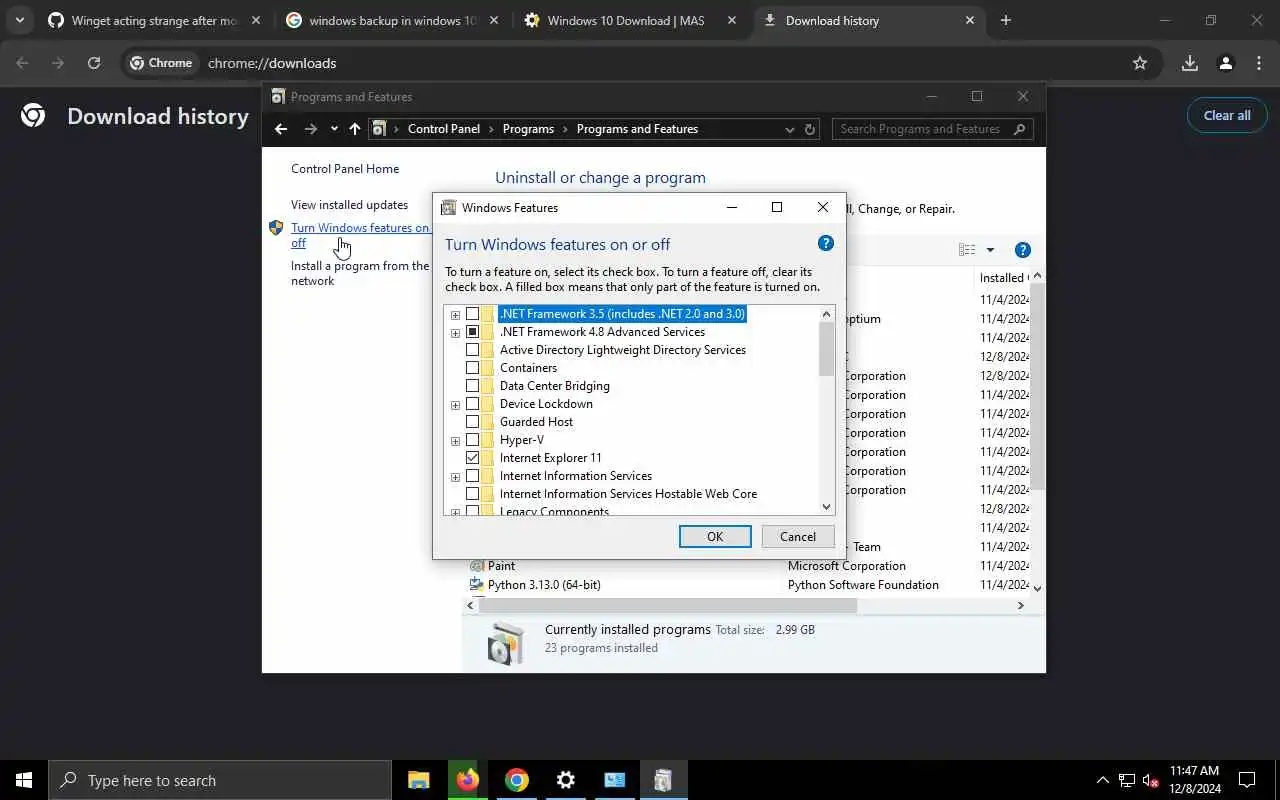This screenshot has width=1280, height=800.
Task: Open Firefox from the taskbar
Action: (468, 780)
